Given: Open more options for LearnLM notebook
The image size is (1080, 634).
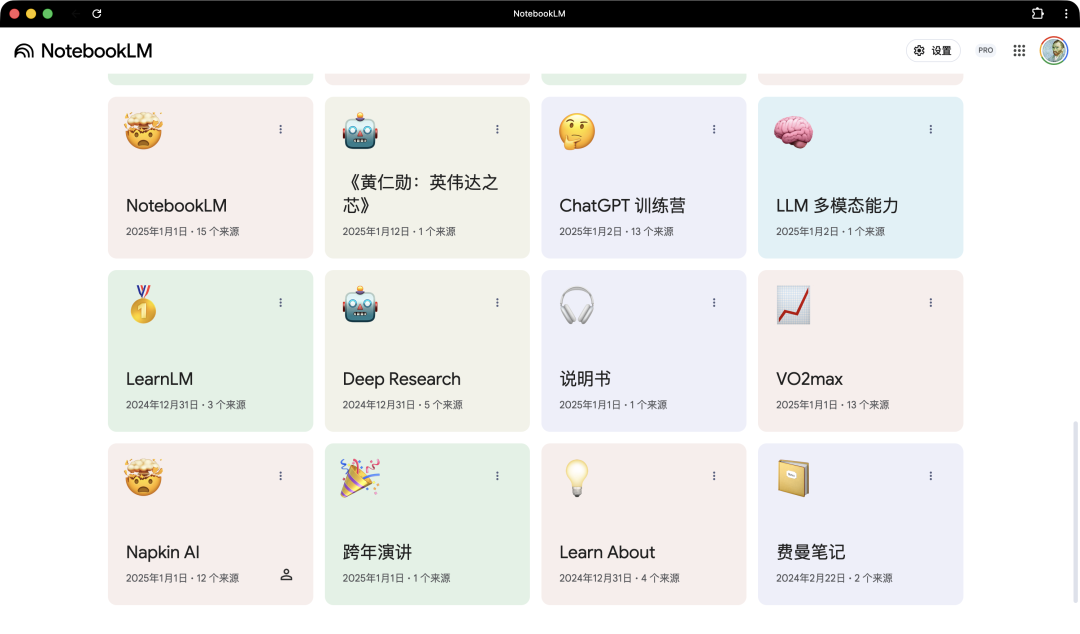Looking at the screenshot, I should [280, 303].
